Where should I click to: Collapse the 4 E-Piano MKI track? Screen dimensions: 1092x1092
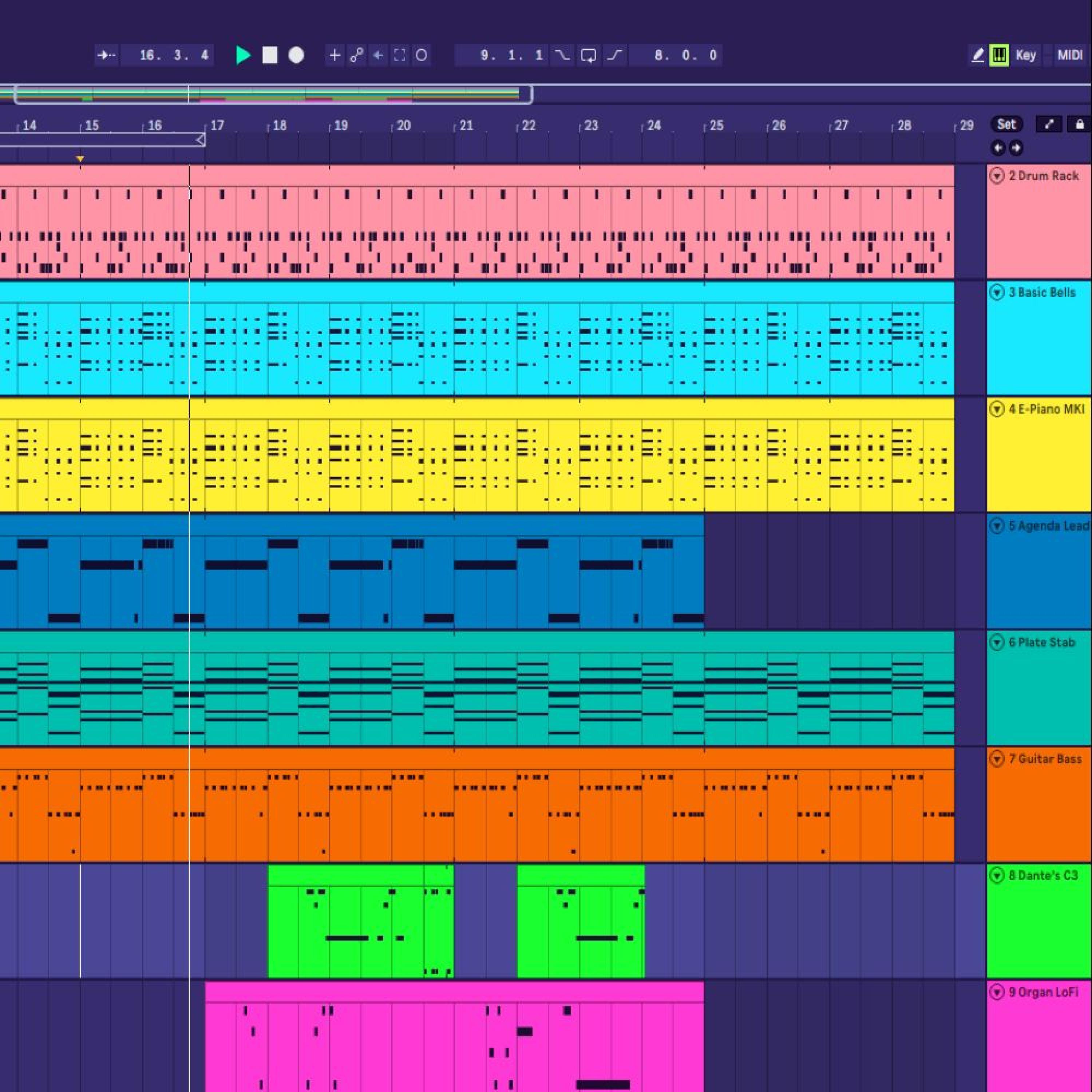pyautogui.click(x=997, y=409)
